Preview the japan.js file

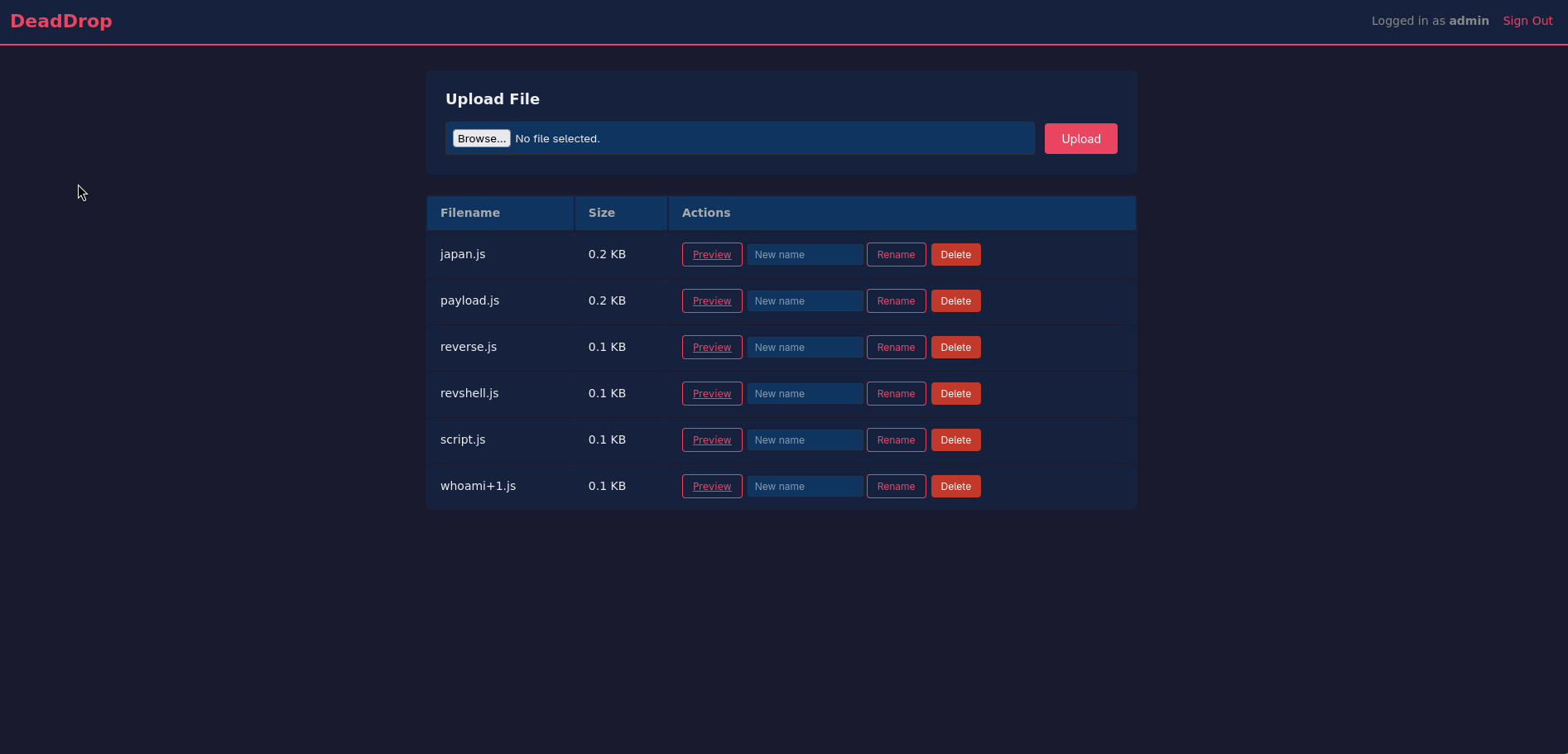712,255
